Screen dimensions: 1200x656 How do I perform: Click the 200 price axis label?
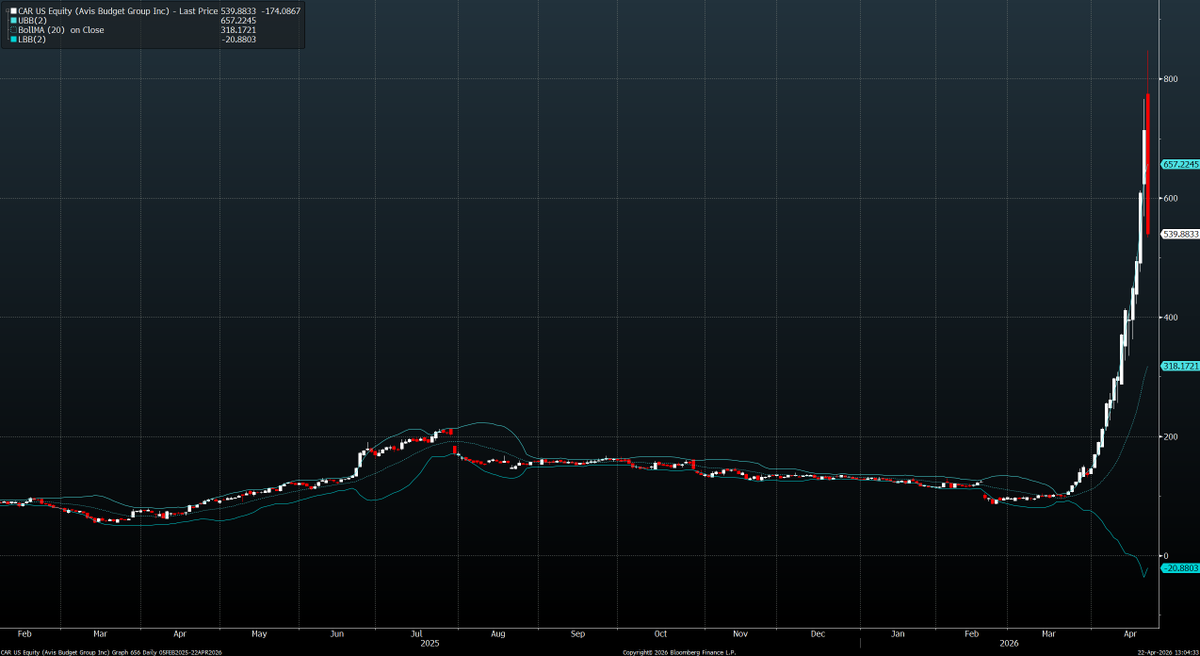tap(1170, 436)
